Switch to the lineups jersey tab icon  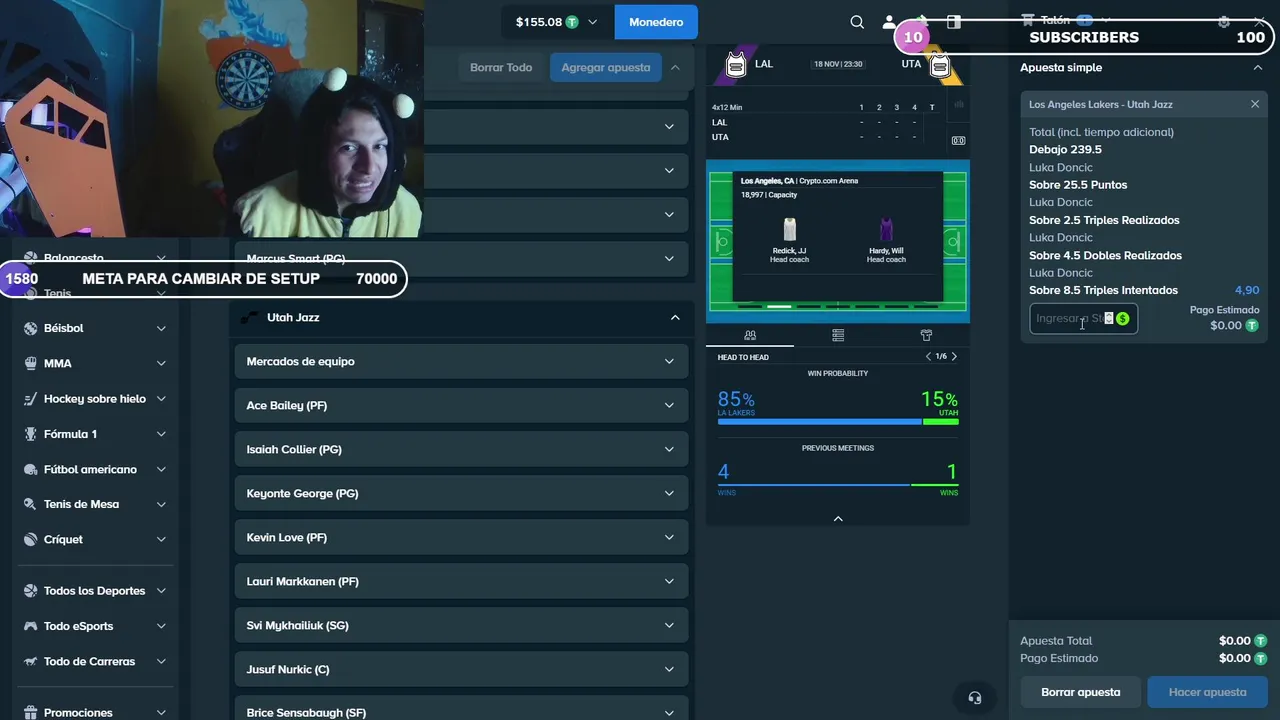926,335
